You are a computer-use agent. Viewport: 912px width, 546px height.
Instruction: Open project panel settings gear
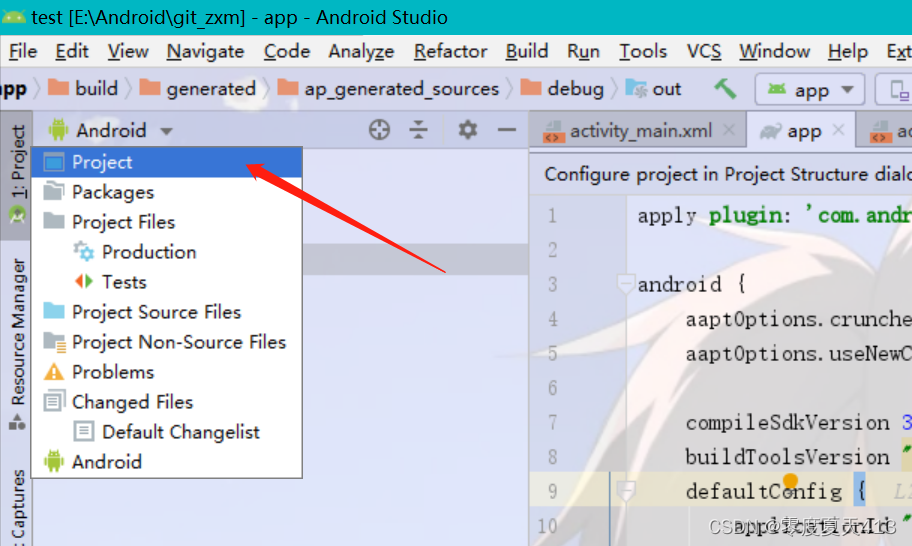point(468,130)
